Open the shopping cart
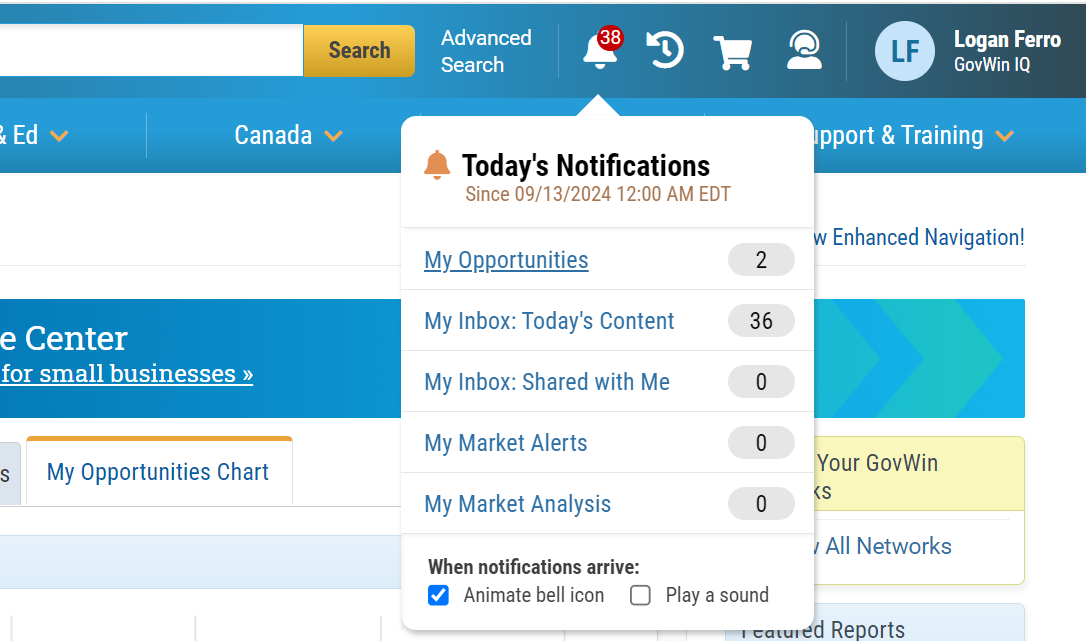Viewport: 1086px width, 641px height. pyautogui.click(x=733, y=50)
